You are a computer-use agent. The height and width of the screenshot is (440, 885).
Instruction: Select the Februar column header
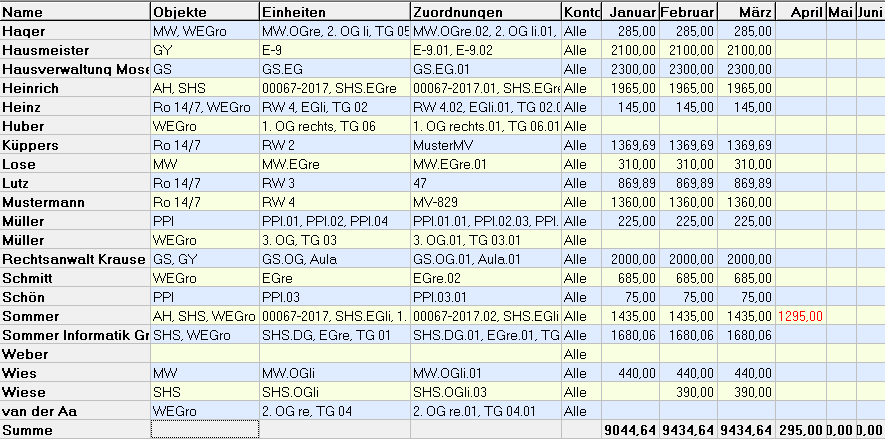(x=688, y=12)
